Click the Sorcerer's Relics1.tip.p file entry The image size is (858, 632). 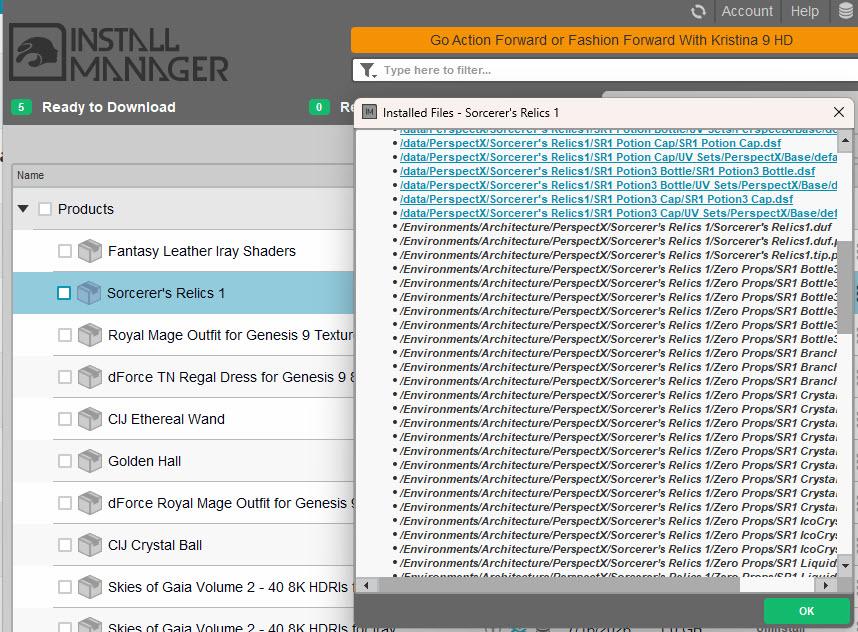618,256
